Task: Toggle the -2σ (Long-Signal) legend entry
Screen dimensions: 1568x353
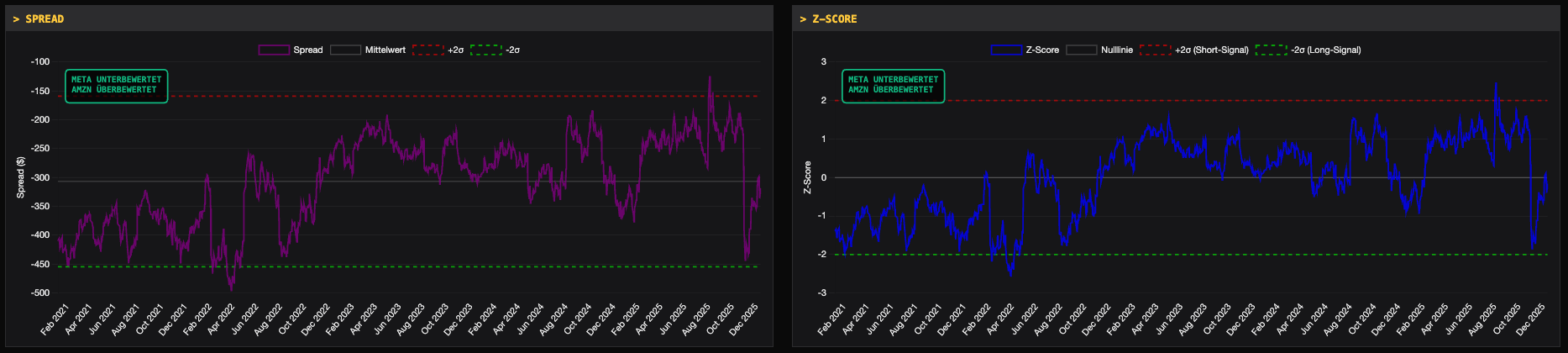Action: 1308,50
